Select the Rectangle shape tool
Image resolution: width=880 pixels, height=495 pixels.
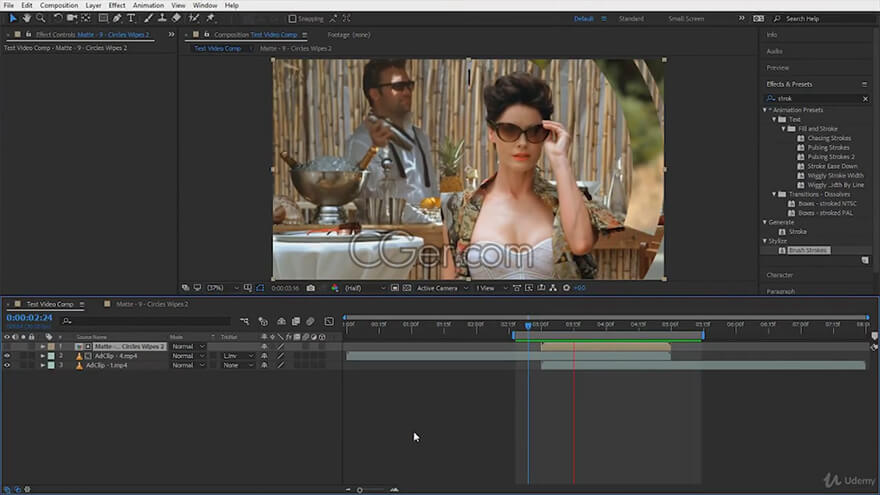[x=103, y=19]
